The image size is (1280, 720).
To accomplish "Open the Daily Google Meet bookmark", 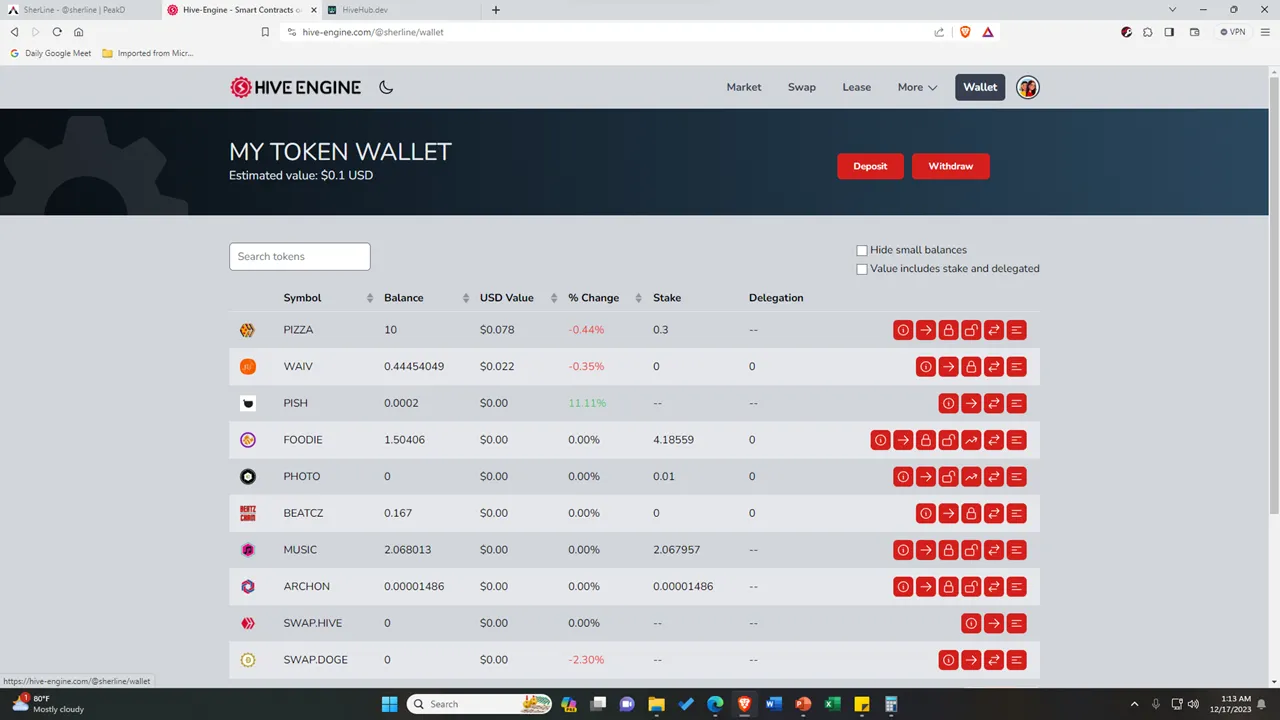I will [x=50, y=53].
